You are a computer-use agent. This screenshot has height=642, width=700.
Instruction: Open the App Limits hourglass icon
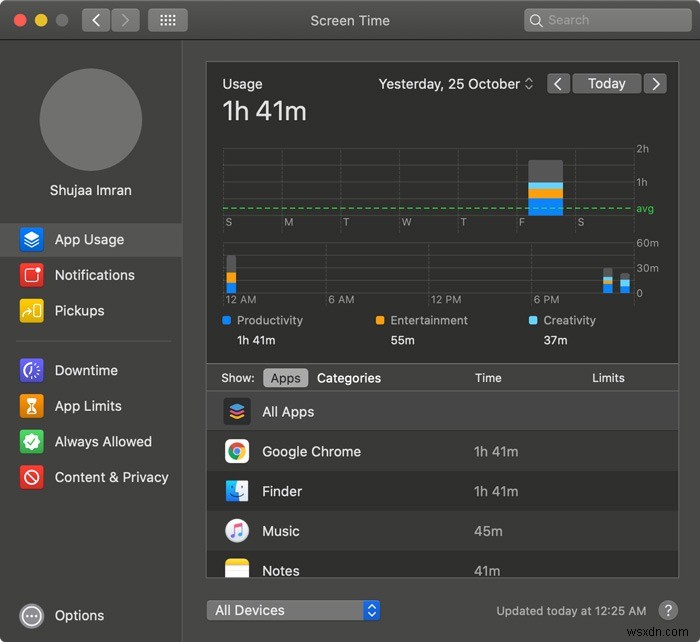(32, 406)
